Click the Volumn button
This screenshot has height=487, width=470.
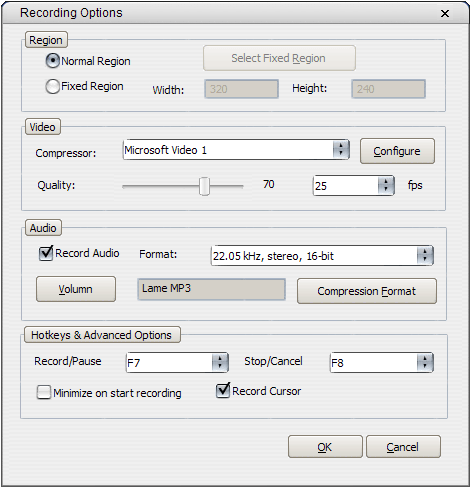[x=76, y=289]
